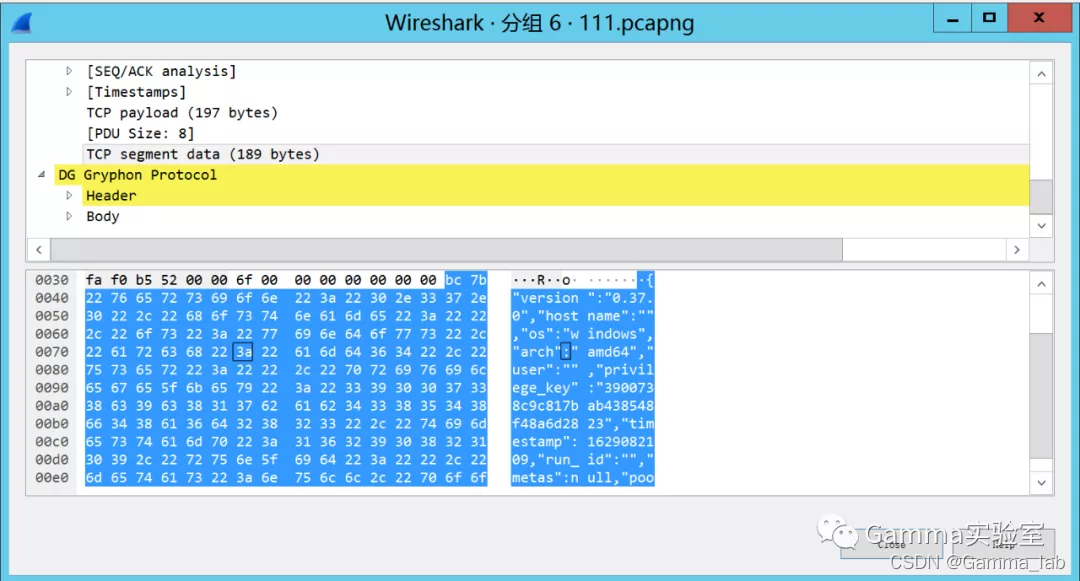Click ASCII text metas in hex pane
The height and width of the screenshot is (581, 1080).
click(532, 478)
